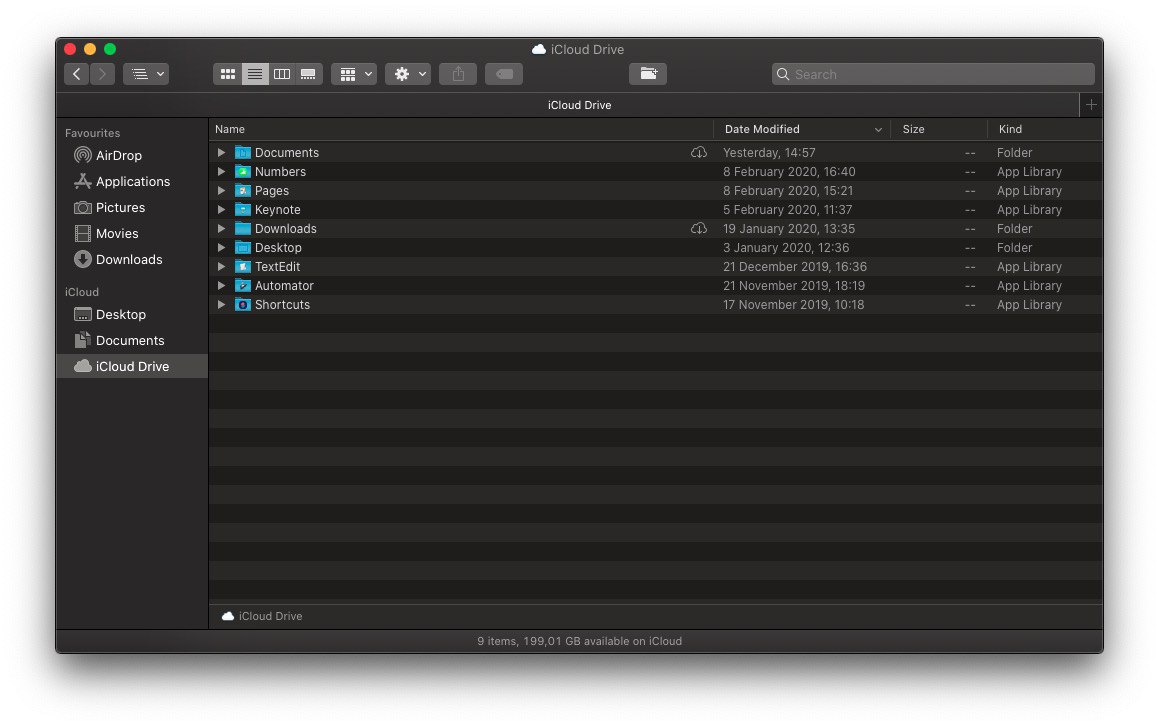Select the Numbers app library folder icon
Image resolution: width=1159 pixels, height=727 pixels.
[242, 171]
